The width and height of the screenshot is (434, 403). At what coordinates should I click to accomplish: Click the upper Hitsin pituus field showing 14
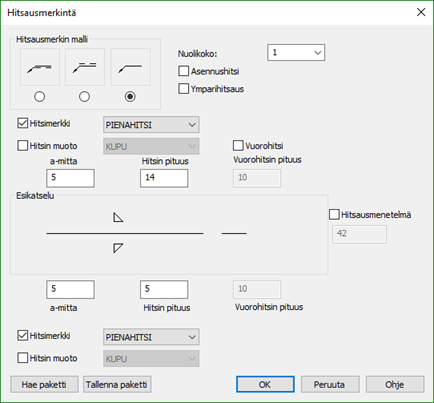click(x=164, y=178)
